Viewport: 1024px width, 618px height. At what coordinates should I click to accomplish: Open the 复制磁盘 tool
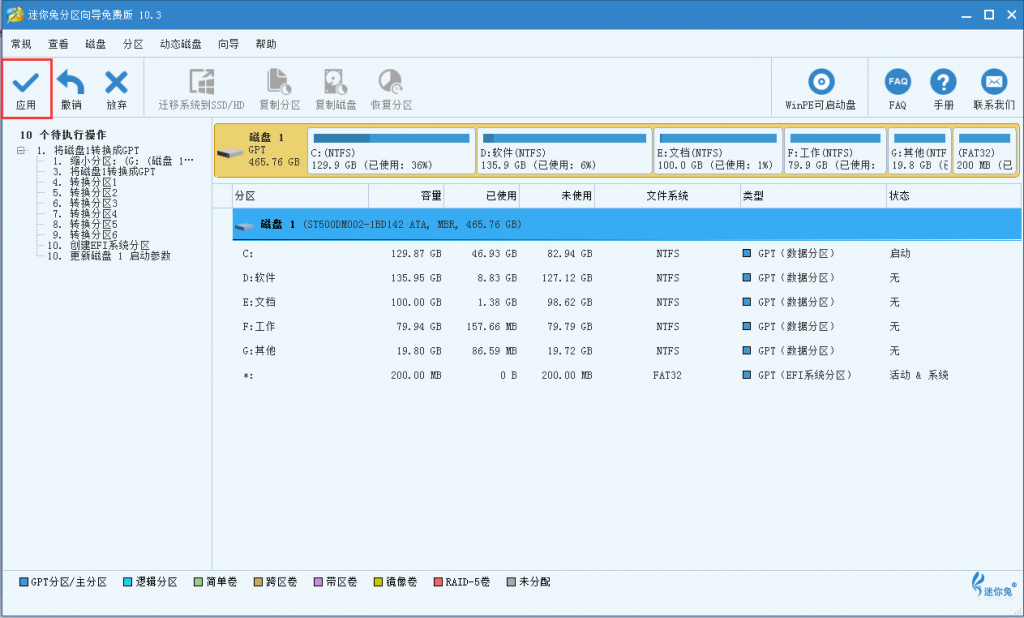(x=336, y=89)
